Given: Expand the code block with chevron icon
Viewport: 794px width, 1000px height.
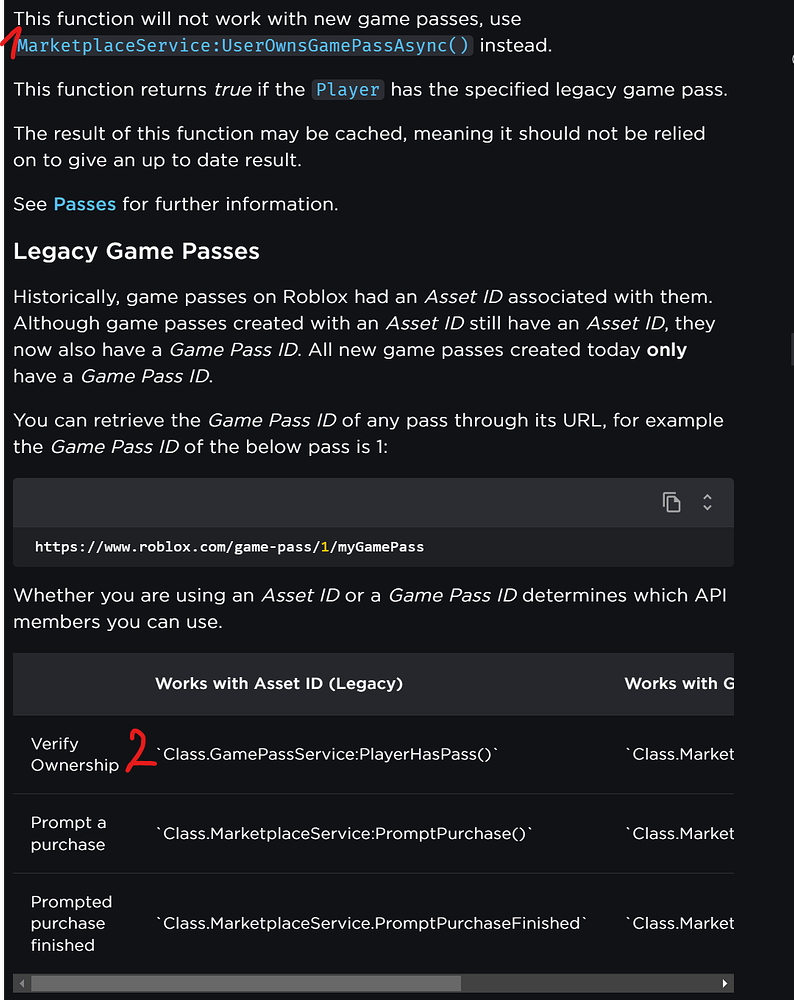Looking at the screenshot, I should (707, 503).
